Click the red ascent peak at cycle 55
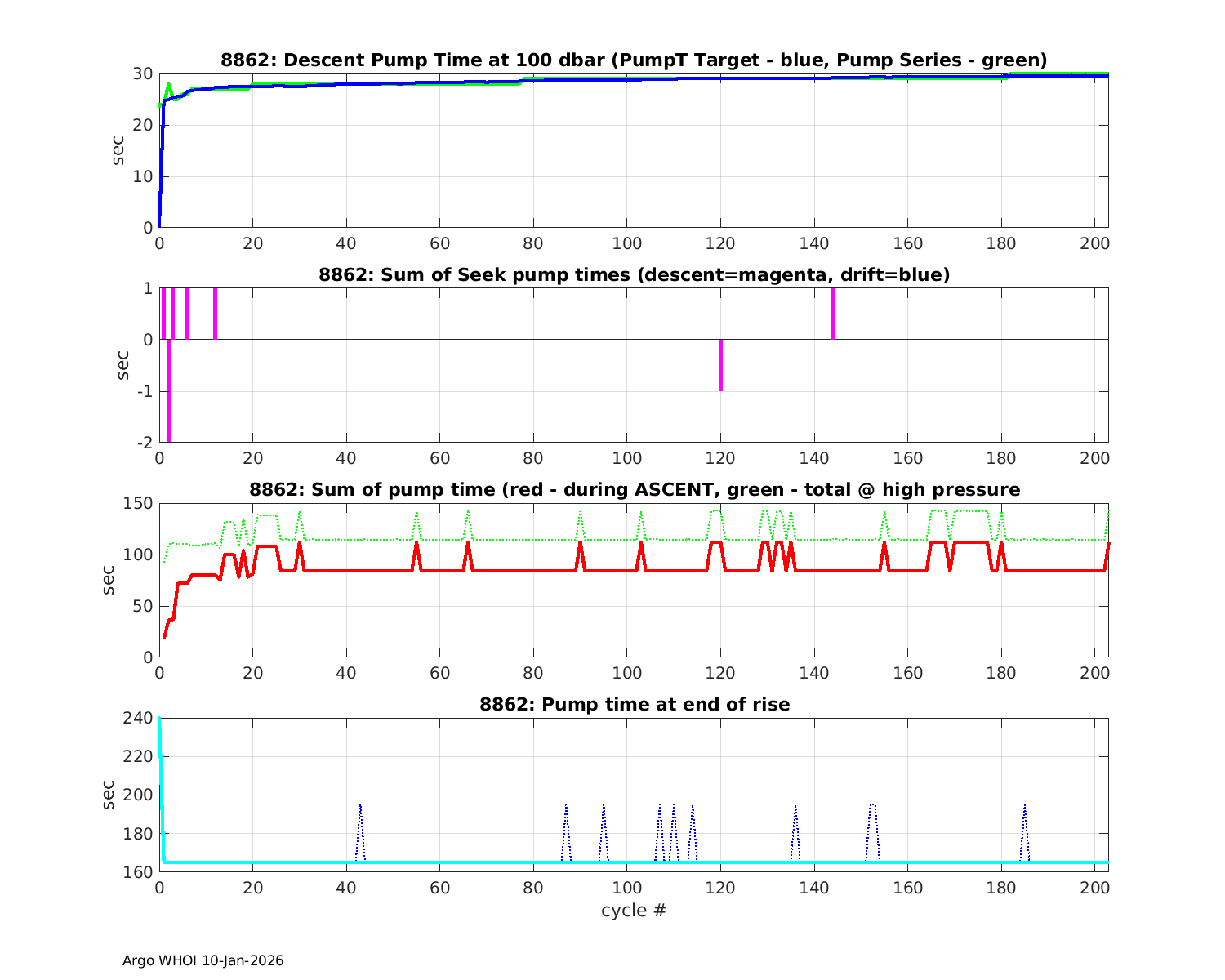The width and height of the screenshot is (1225, 980). tap(416, 543)
